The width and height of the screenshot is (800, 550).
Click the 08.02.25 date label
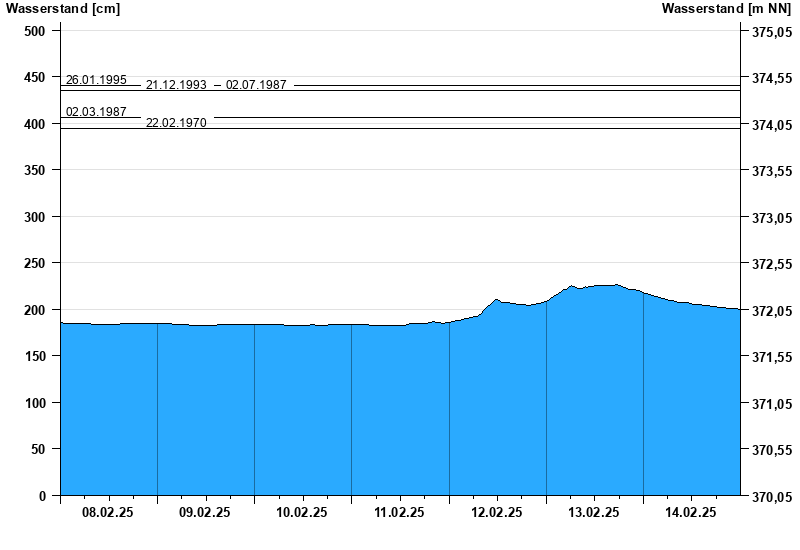[x=108, y=512]
